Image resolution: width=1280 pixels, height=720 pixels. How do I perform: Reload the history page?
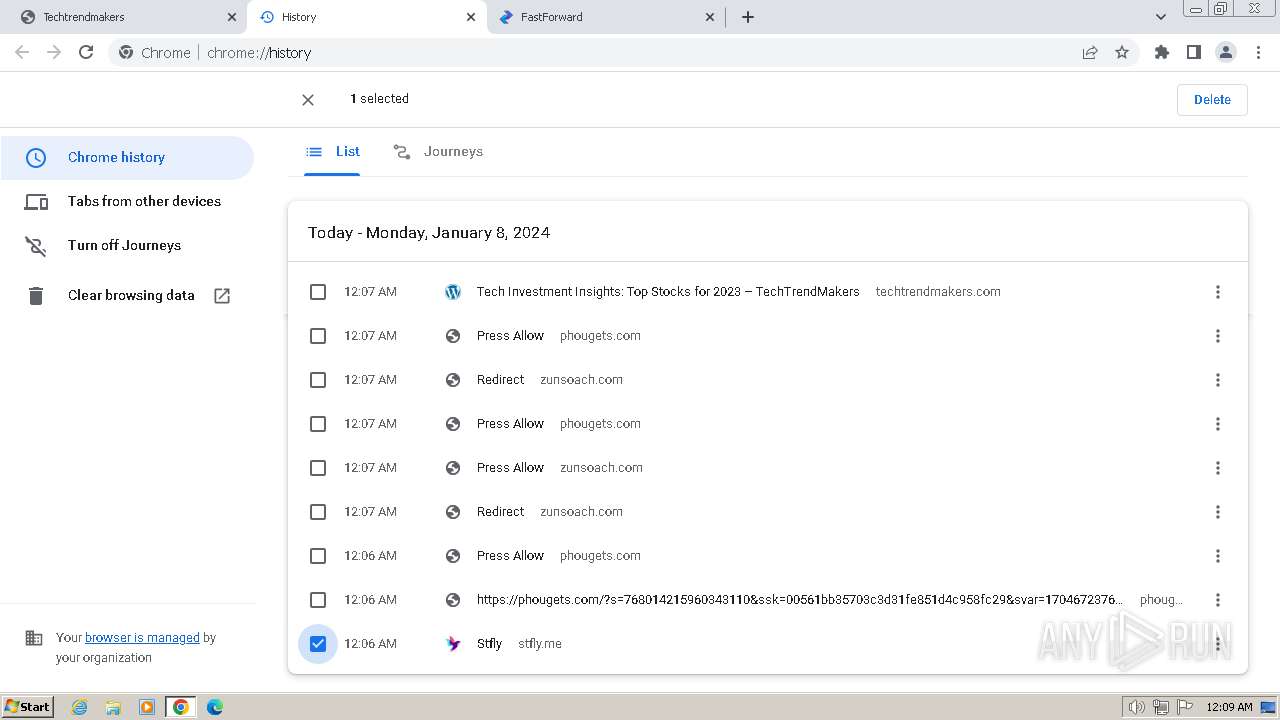(86, 52)
